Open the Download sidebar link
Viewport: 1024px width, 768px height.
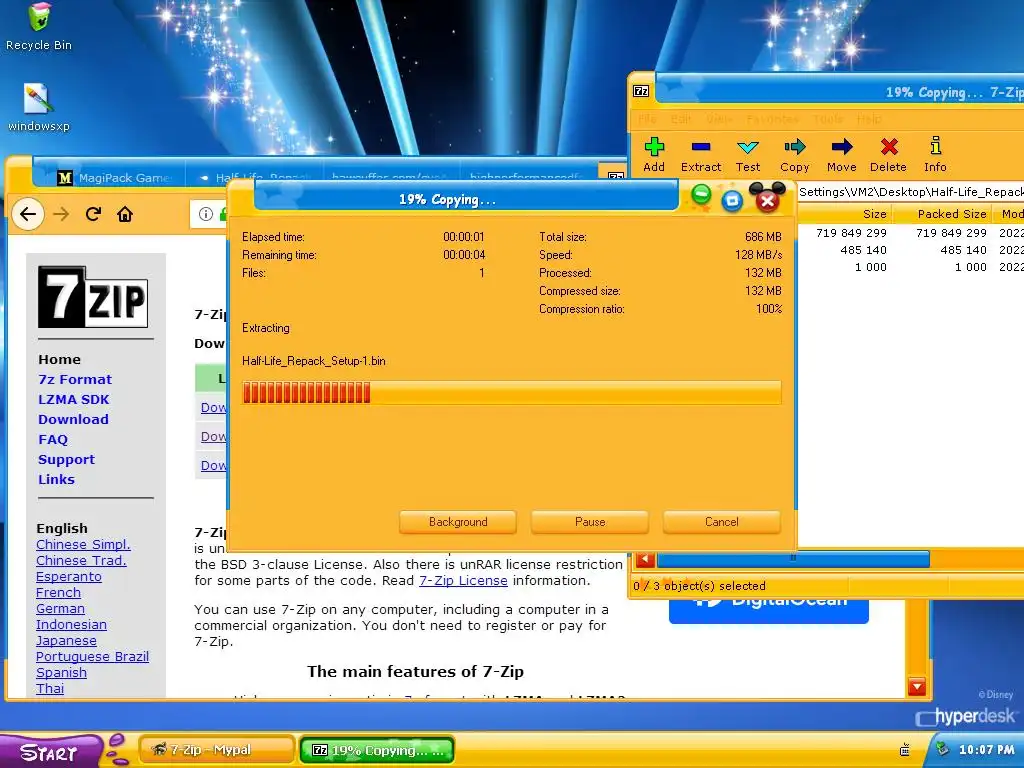(73, 419)
